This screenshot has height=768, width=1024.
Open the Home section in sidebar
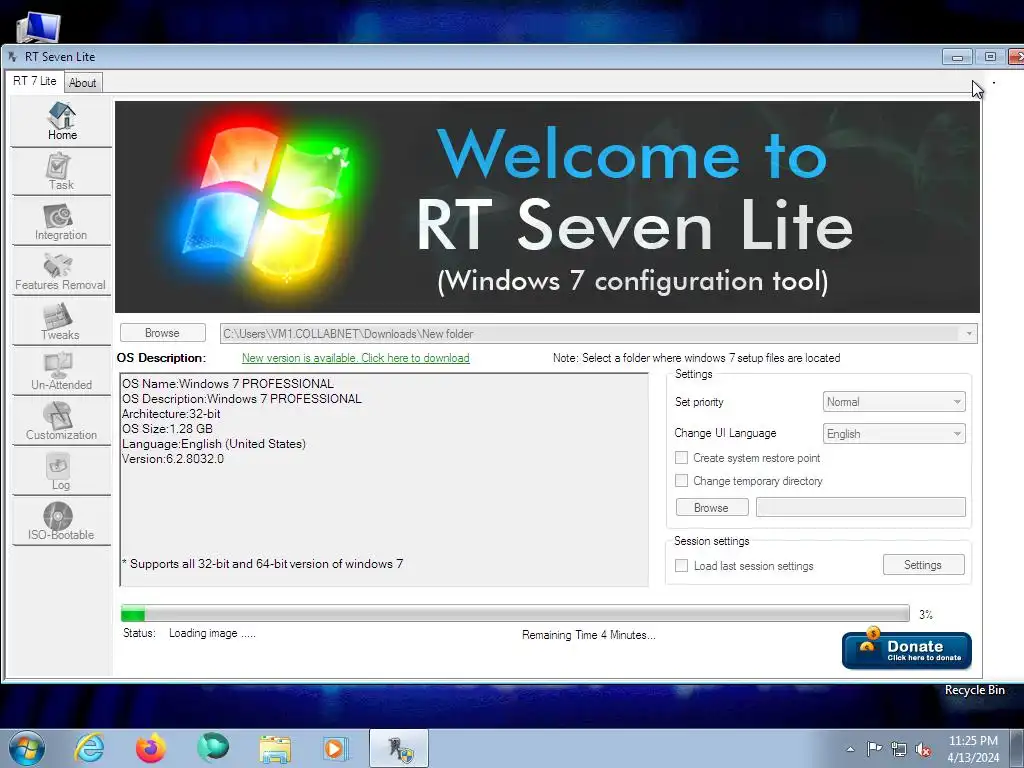tap(61, 121)
